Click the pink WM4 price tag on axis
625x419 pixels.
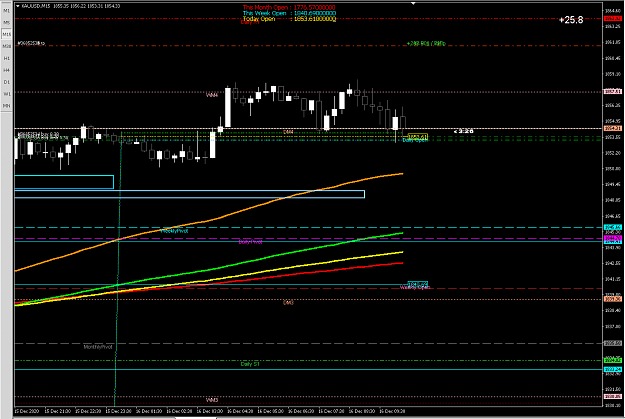(x=613, y=92)
